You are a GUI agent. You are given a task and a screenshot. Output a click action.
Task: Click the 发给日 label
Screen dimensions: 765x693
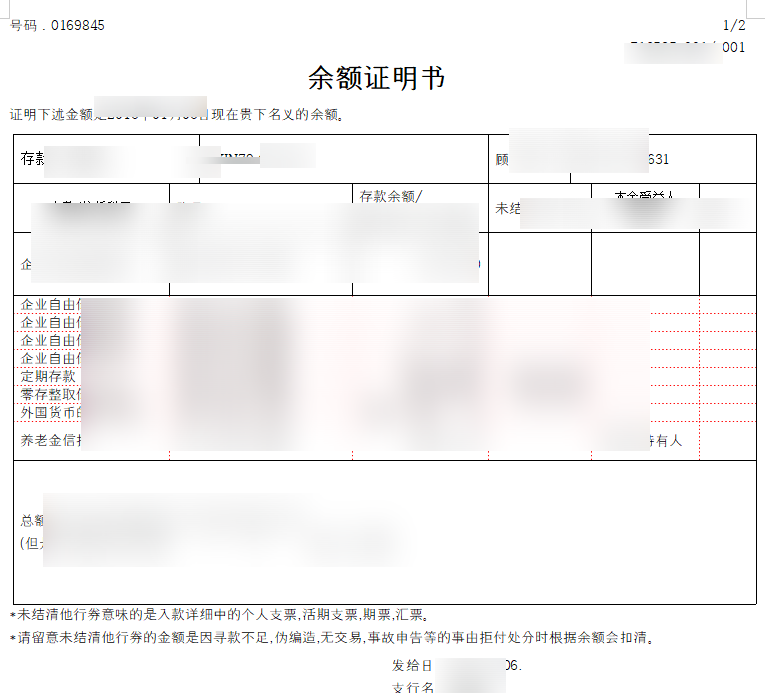point(412,666)
